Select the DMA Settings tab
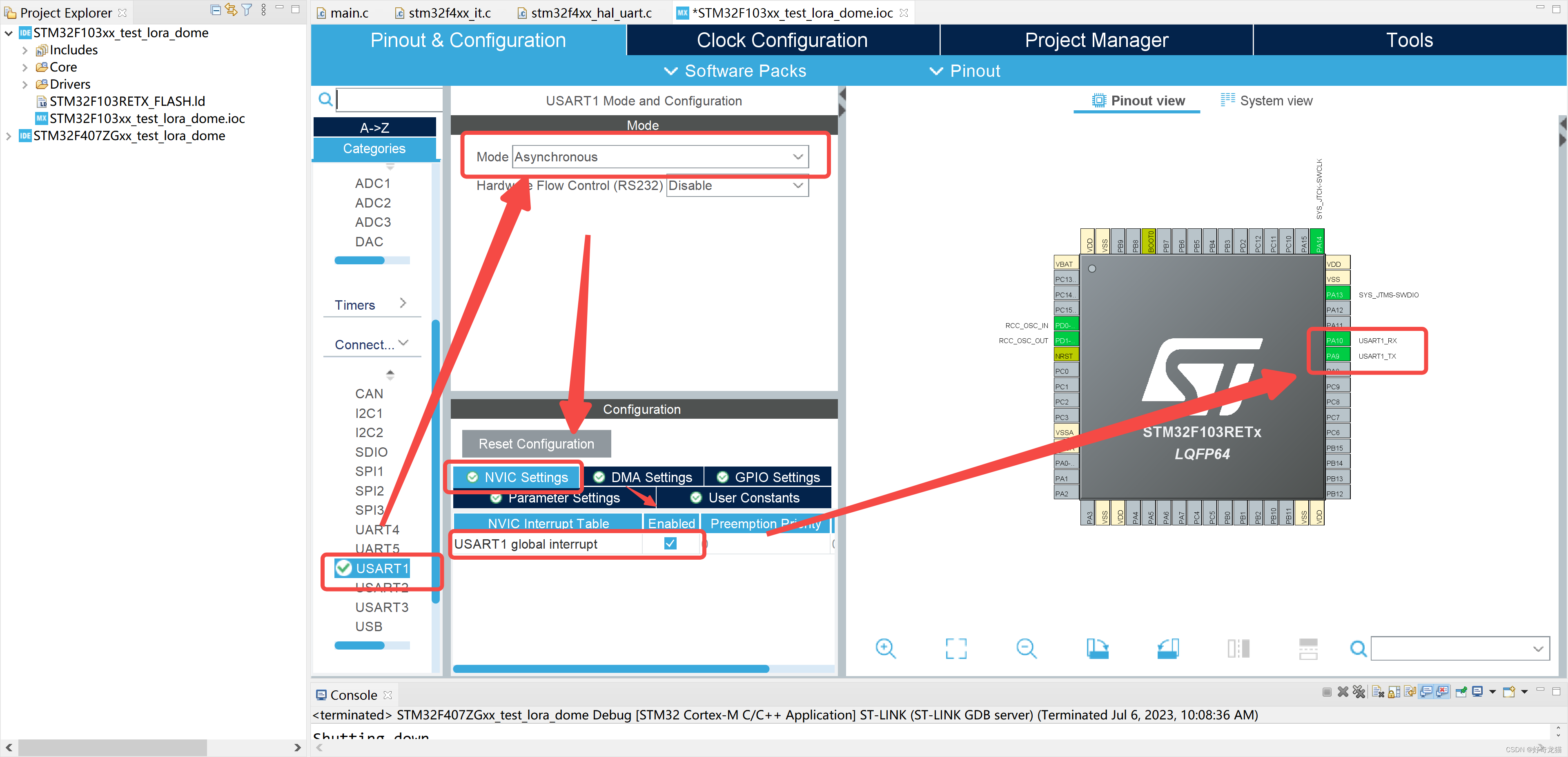Viewport: 1568px width, 757px height. click(x=643, y=477)
